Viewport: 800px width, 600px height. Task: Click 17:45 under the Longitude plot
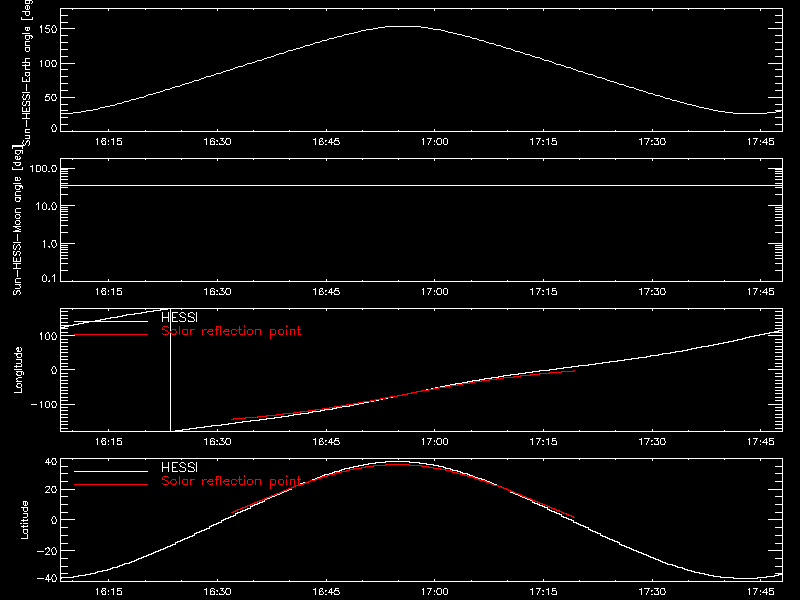(x=761, y=441)
